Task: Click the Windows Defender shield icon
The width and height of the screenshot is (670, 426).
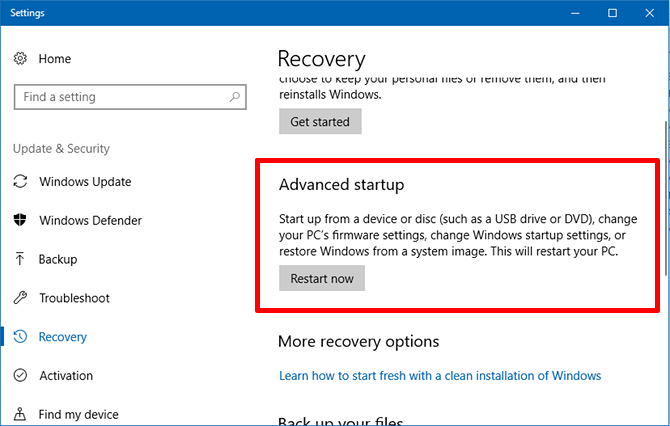Action: pos(20,220)
